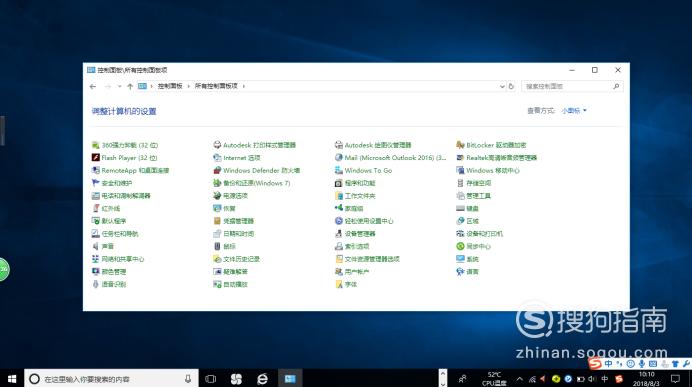Open 电源选项 power options
The image size is (692, 387).
(230, 195)
